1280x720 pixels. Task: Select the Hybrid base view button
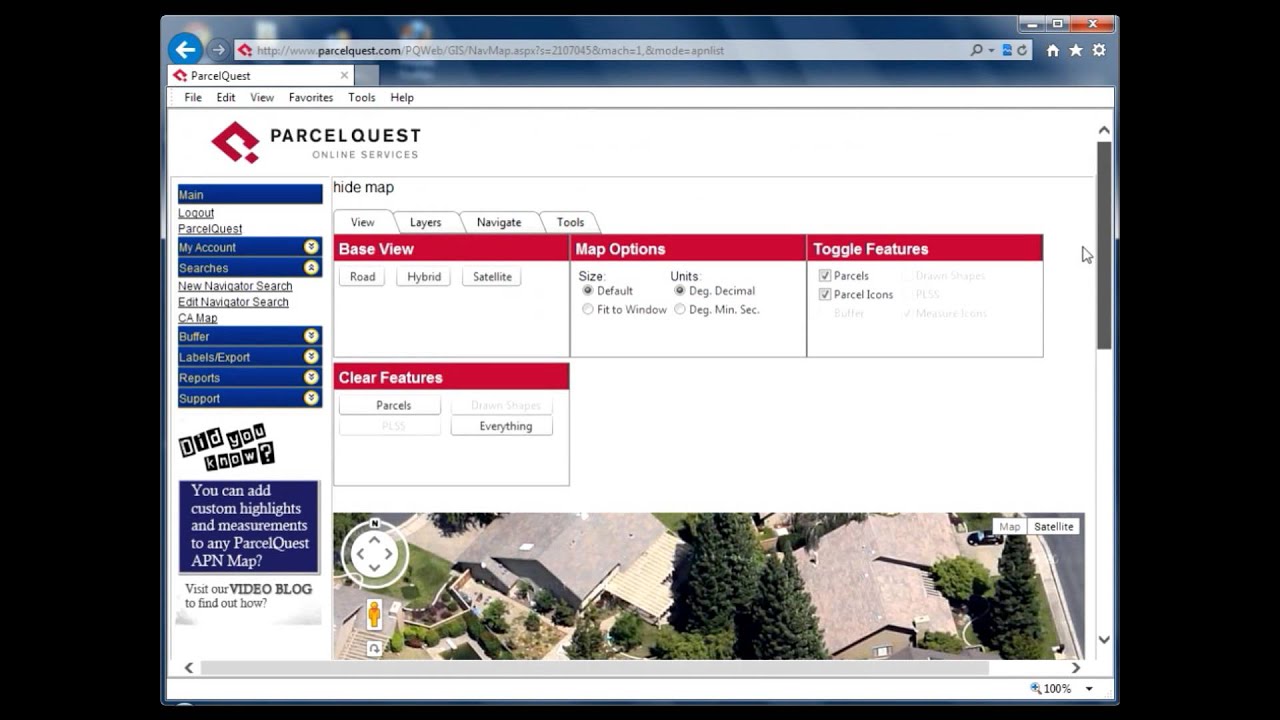(424, 277)
